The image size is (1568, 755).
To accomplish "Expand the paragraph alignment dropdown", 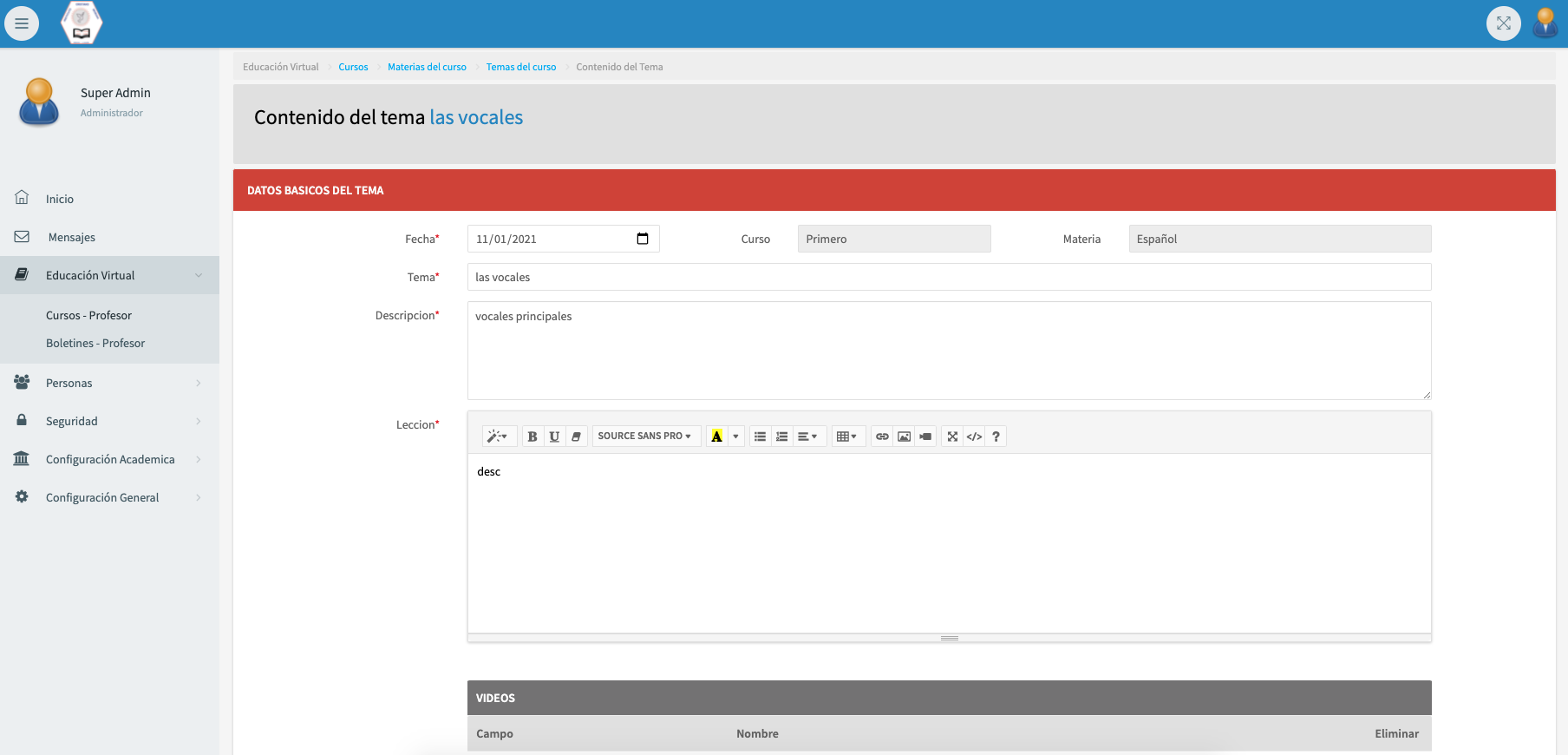I will [807, 437].
